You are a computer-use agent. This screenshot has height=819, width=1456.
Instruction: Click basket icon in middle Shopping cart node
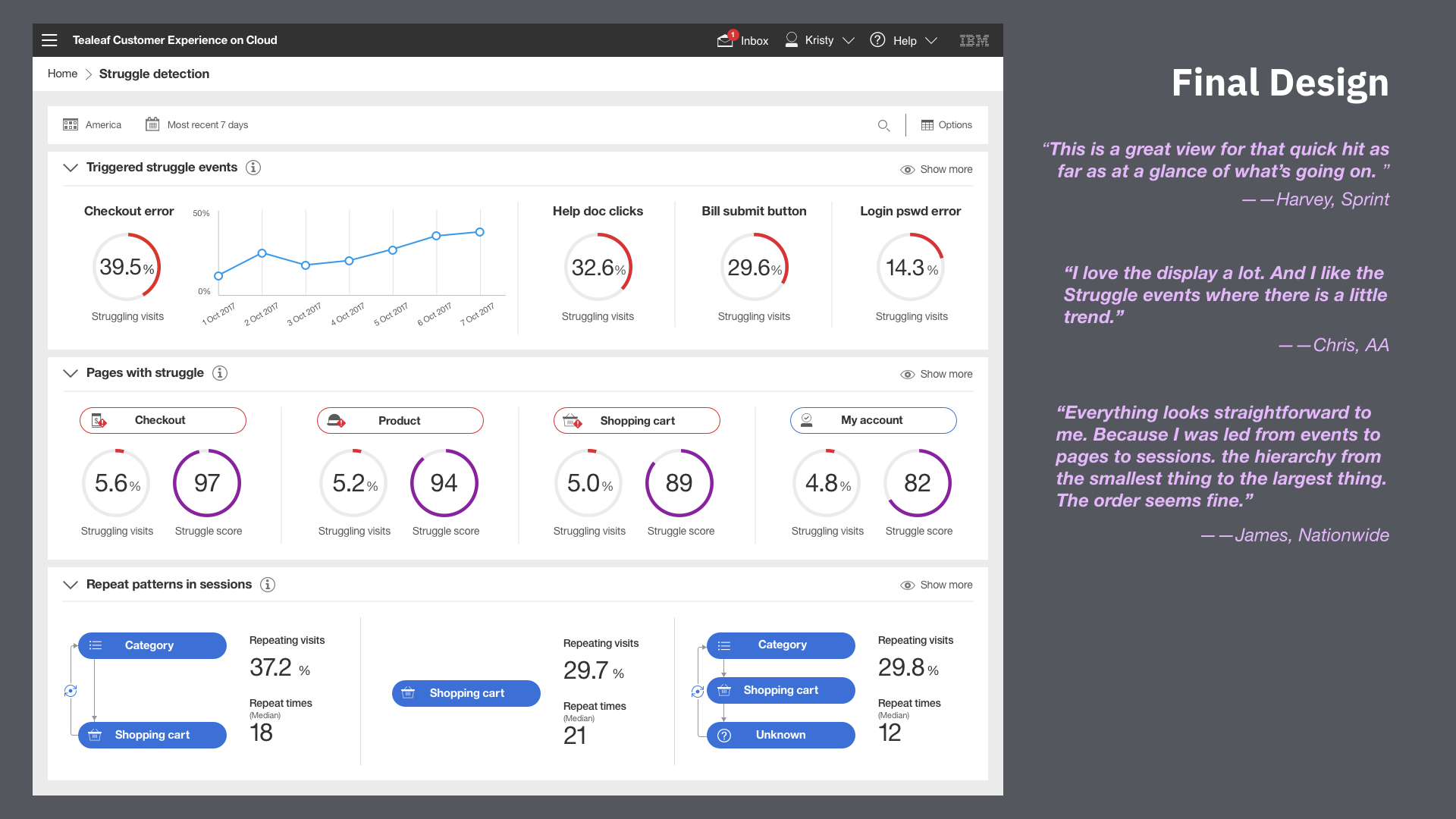pyautogui.click(x=408, y=693)
